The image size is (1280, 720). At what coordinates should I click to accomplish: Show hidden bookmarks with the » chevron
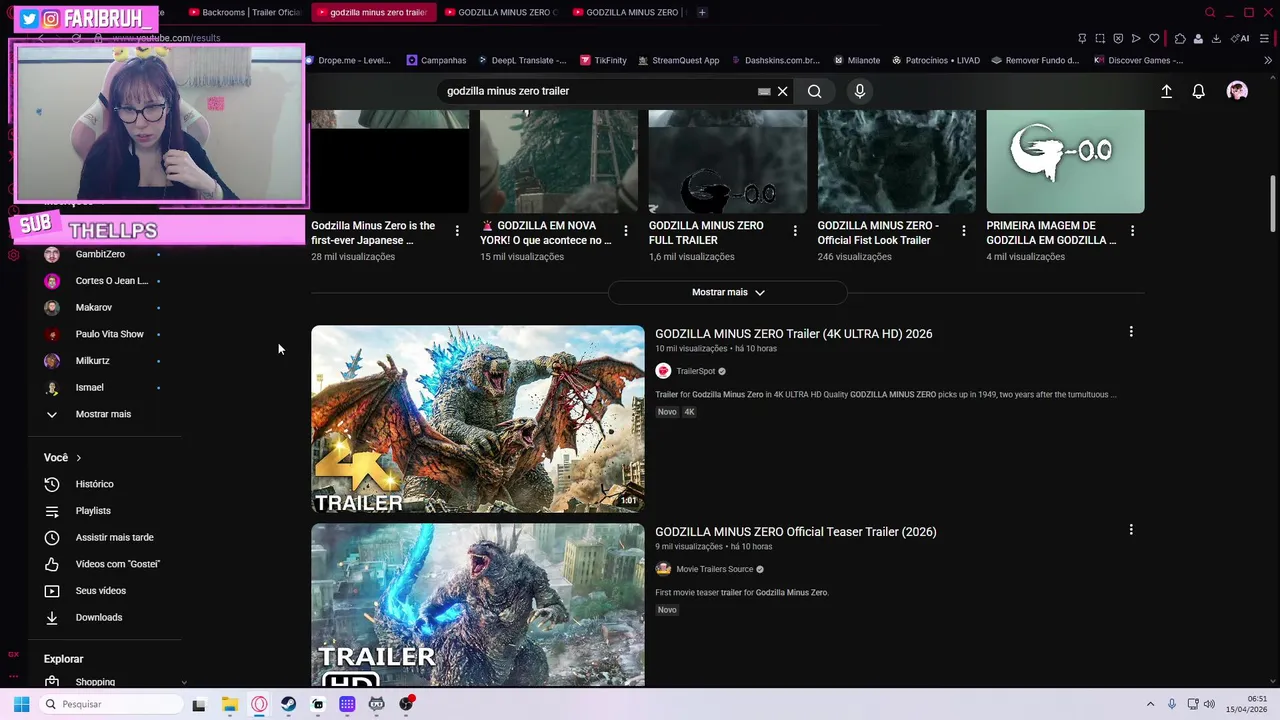point(1268,60)
